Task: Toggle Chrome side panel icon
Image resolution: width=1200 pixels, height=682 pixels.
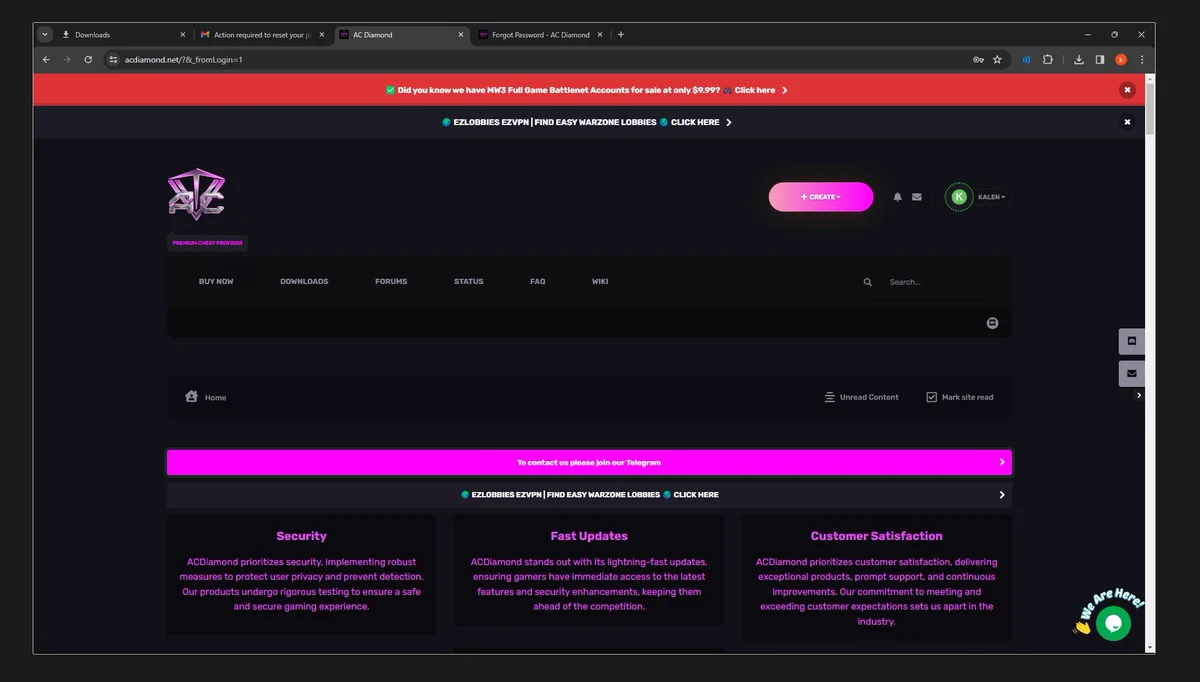Action: click(1100, 60)
